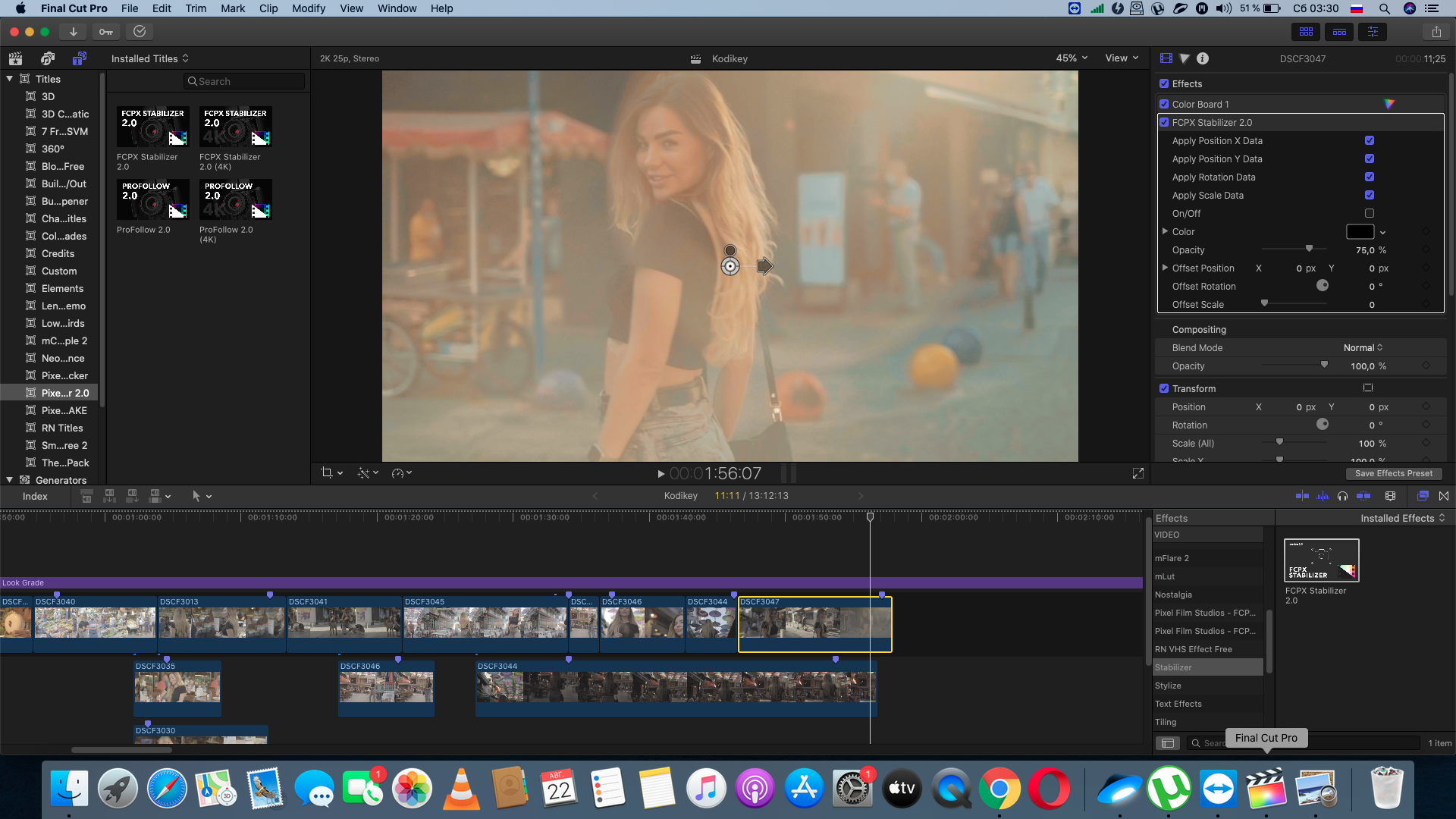
Task: Expand the Offset Position disclosure triangle
Action: click(1166, 268)
